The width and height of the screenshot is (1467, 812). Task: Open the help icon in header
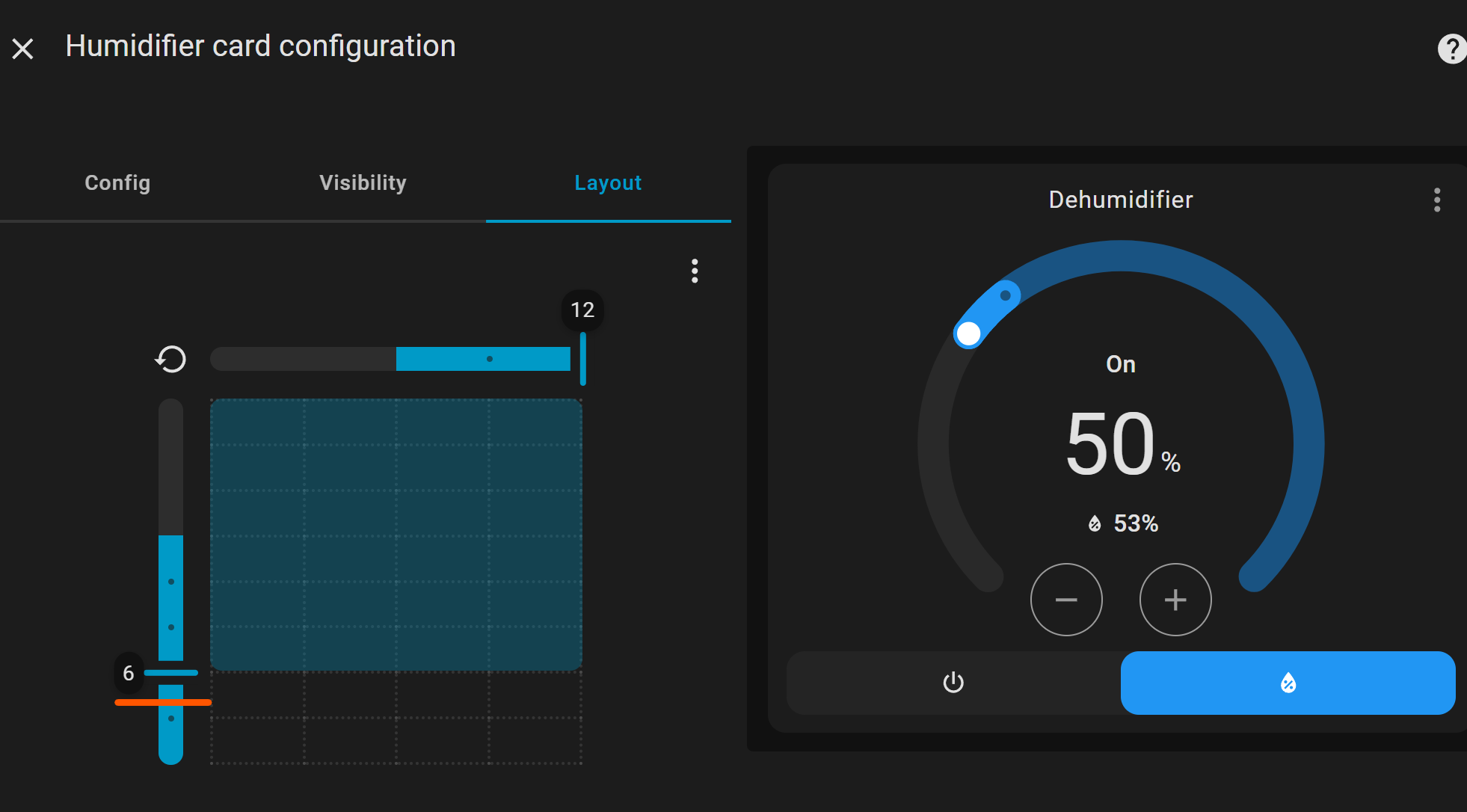[x=1451, y=49]
